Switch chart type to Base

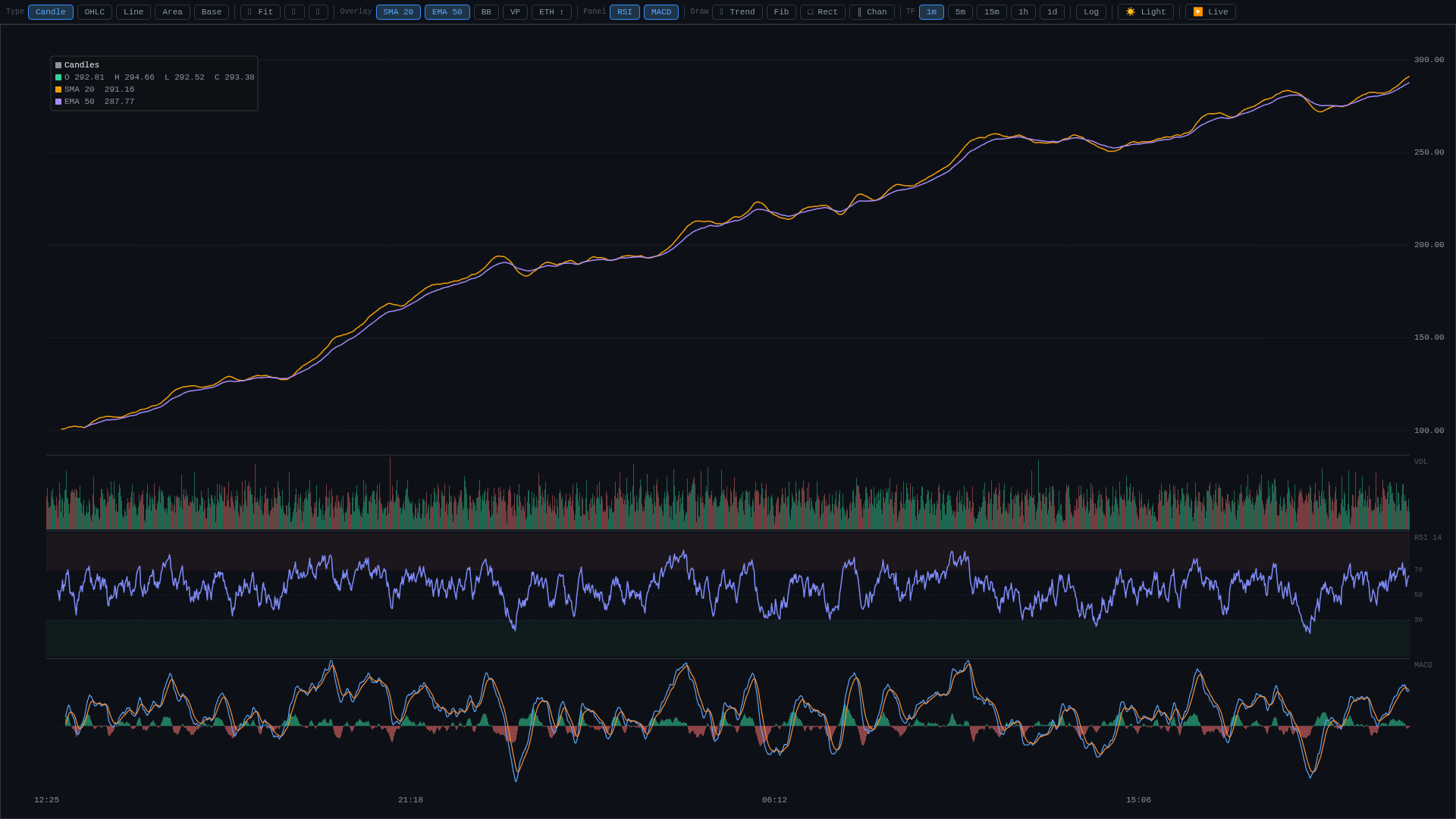click(212, 12)
